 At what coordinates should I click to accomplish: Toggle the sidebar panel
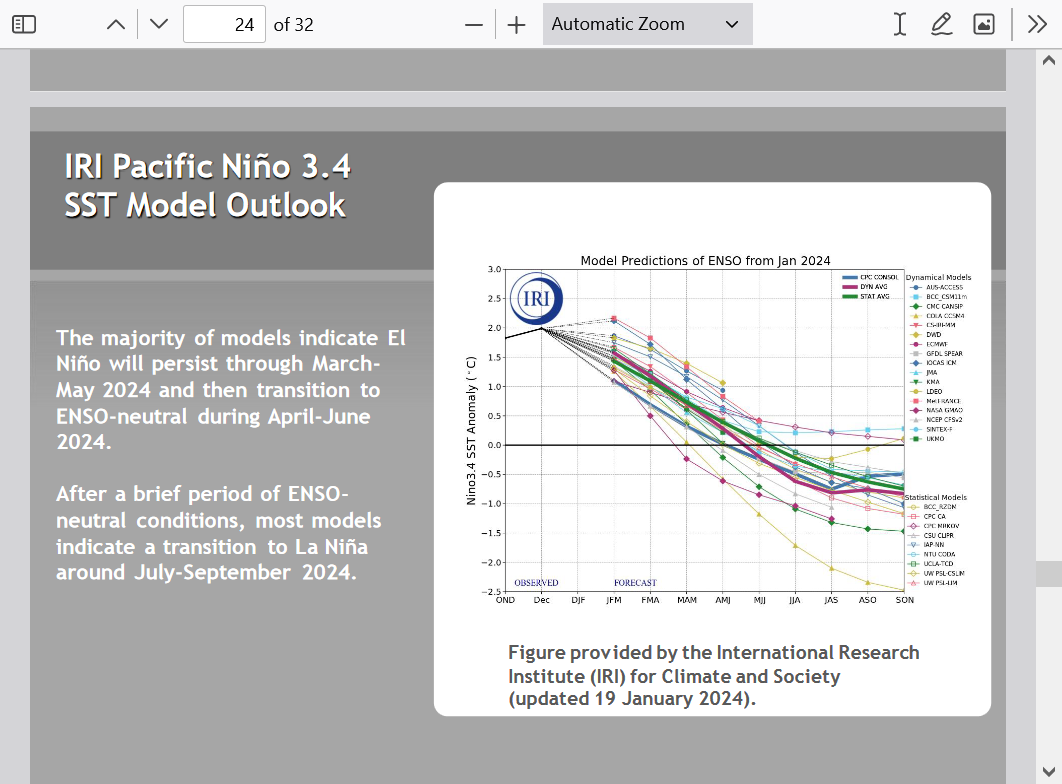coord(24,24)
